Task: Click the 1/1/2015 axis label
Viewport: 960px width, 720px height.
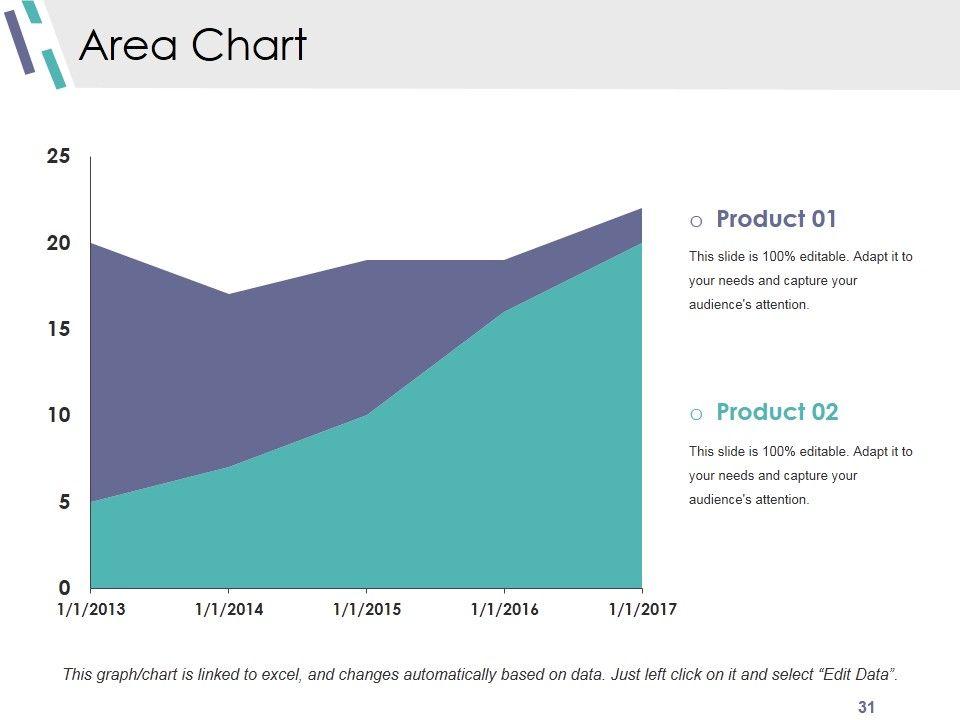Action: 366,610
